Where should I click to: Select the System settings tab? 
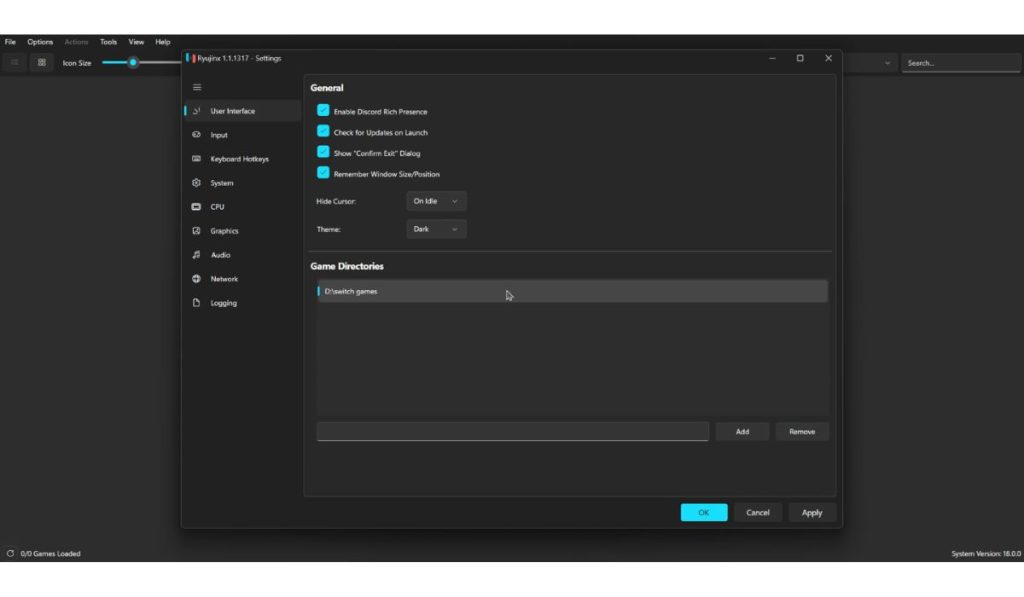click(x=221, y=182)
